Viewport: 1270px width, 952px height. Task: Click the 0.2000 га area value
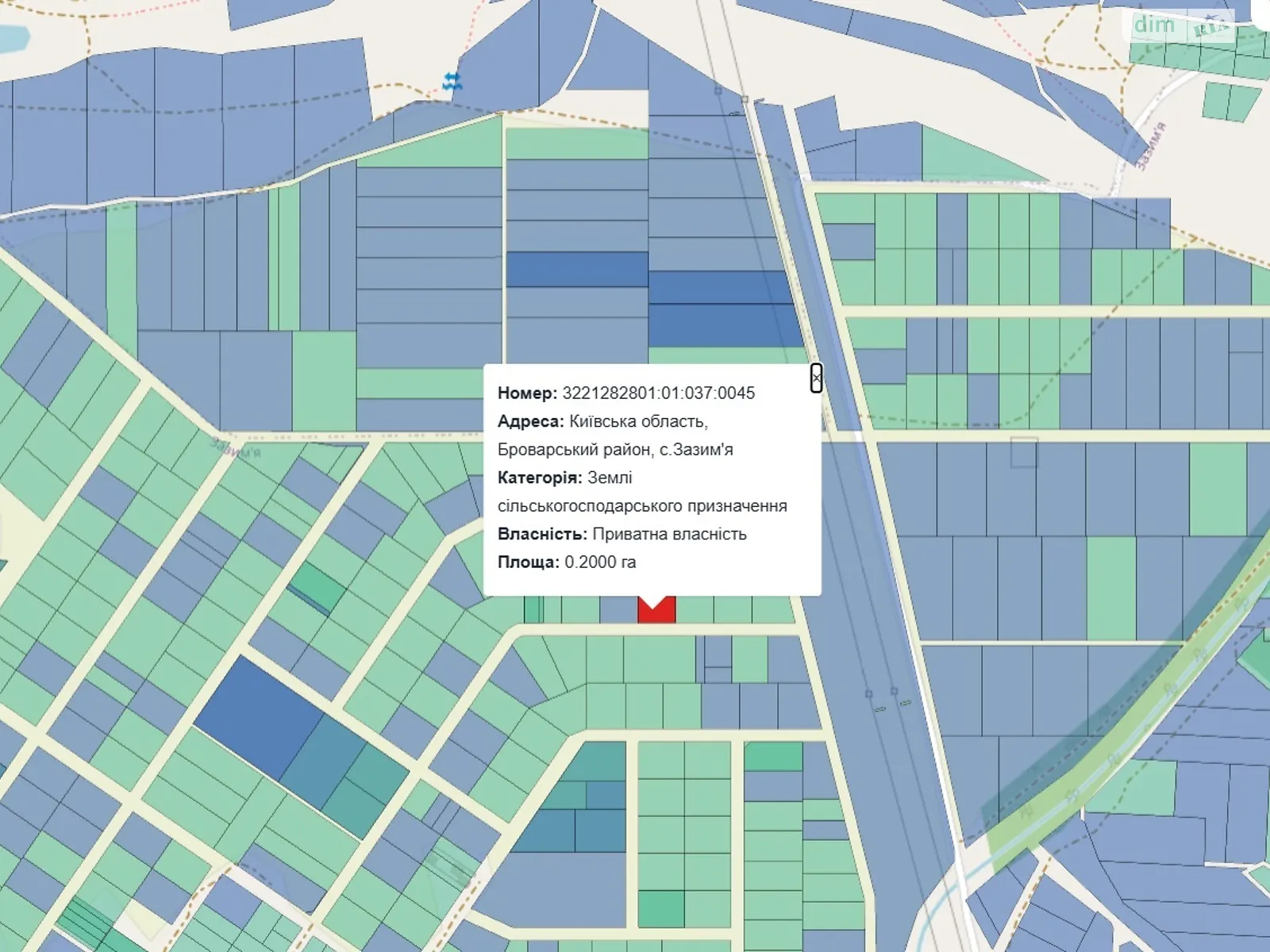coord(600,562)
